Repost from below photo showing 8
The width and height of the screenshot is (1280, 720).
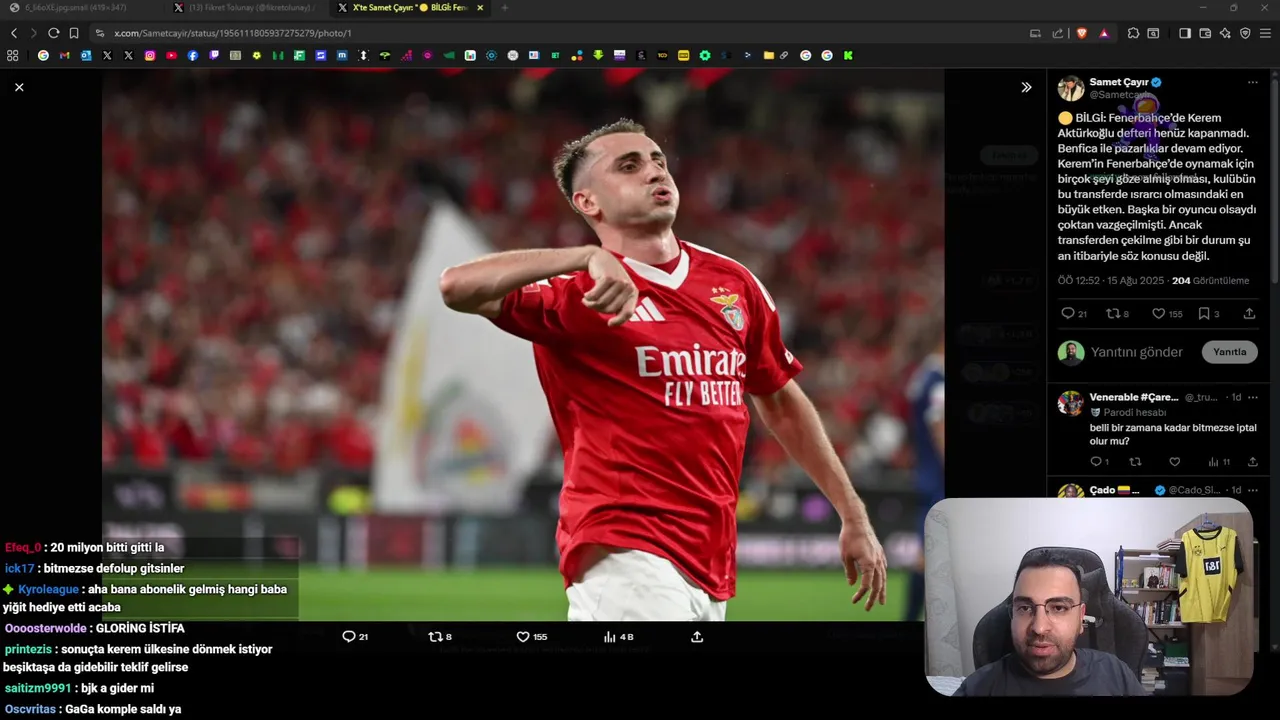[x=440, y=636]
